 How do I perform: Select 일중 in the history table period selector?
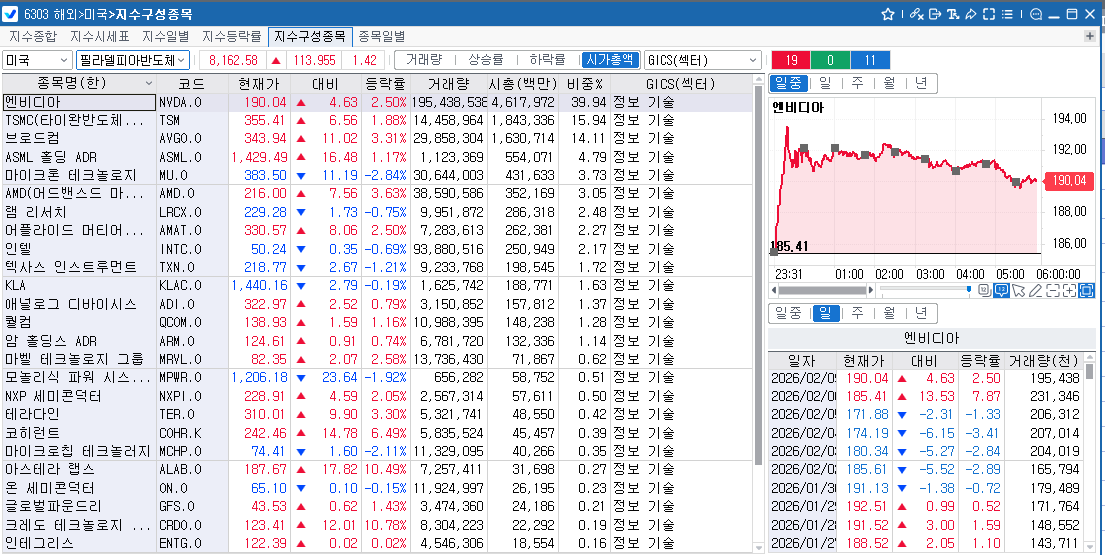[788, 313]
